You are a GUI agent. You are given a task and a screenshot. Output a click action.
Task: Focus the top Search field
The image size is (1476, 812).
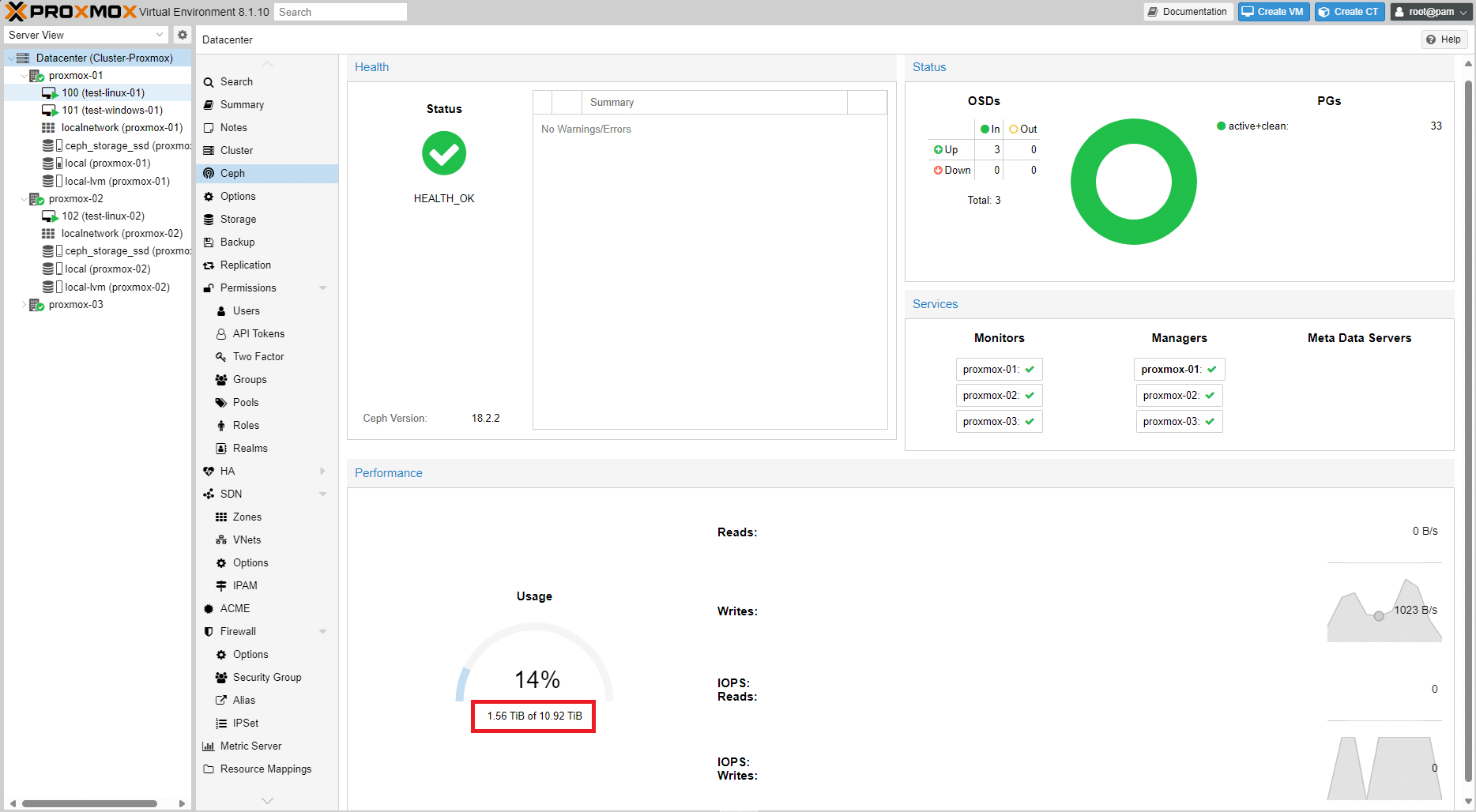(x=341, y=12)
